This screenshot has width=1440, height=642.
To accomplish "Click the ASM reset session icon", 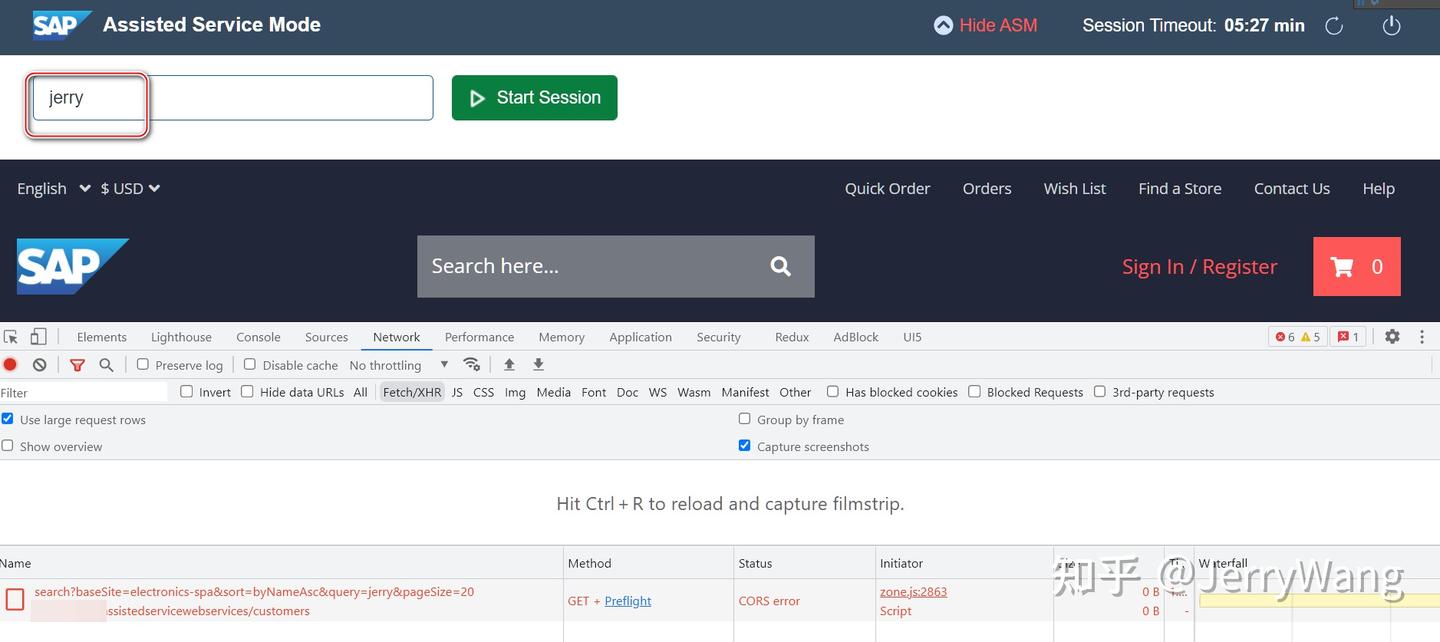I will point(1334,26).
